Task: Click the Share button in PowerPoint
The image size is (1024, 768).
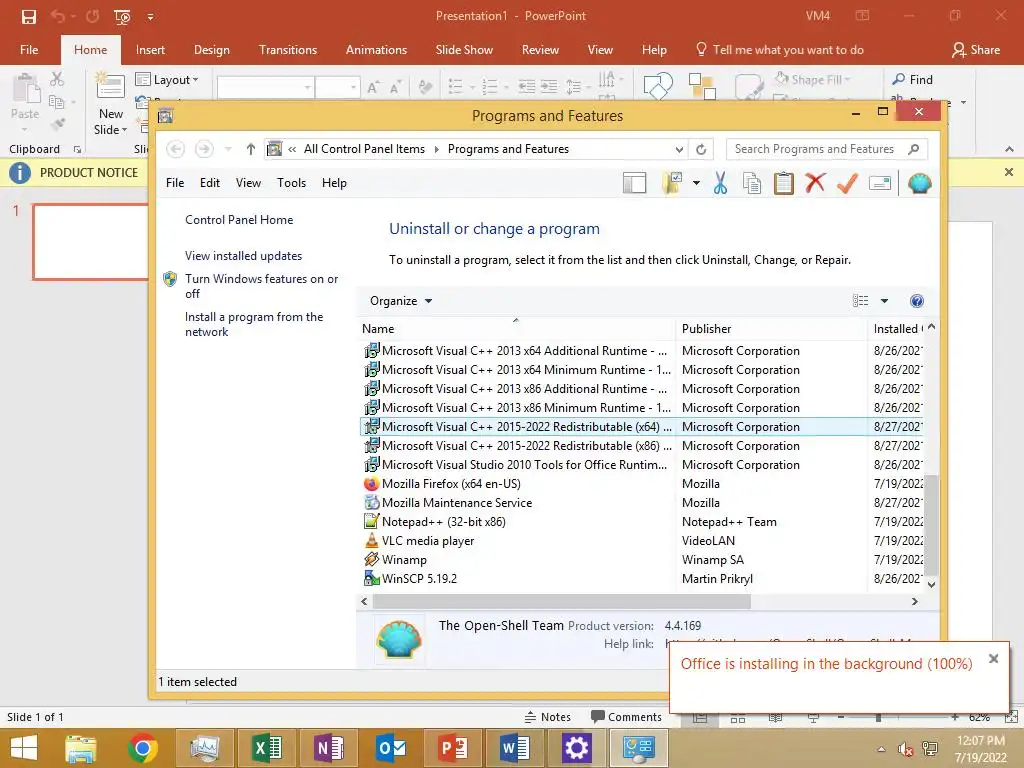Action: coord(976,50)
